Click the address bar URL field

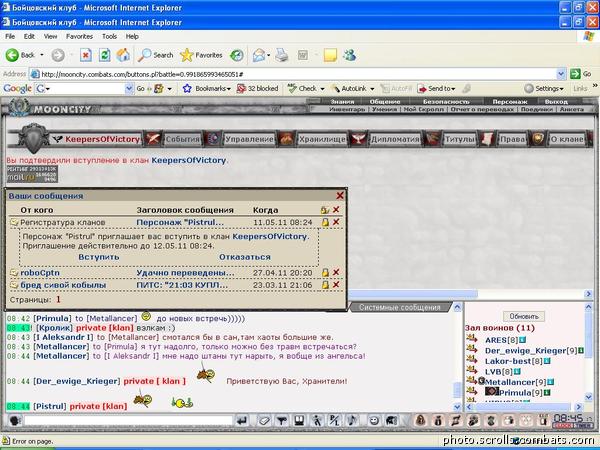[x=293, y=74]
